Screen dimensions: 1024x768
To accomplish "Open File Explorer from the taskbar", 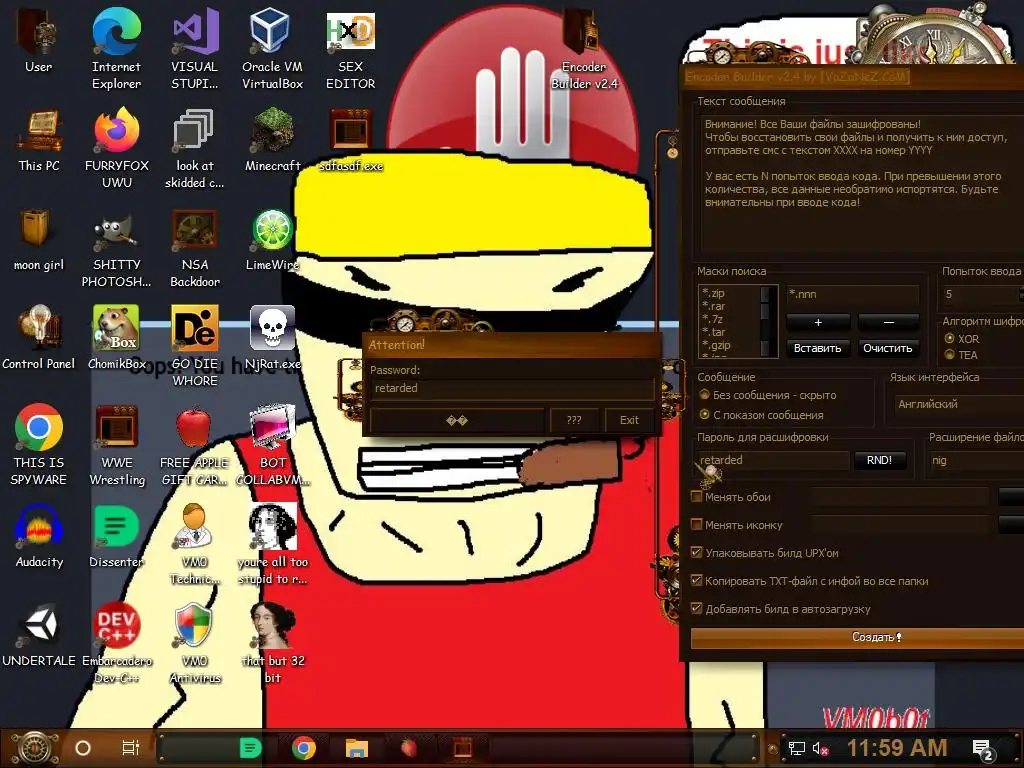I will pyautogui.click(x=357, y=748).
